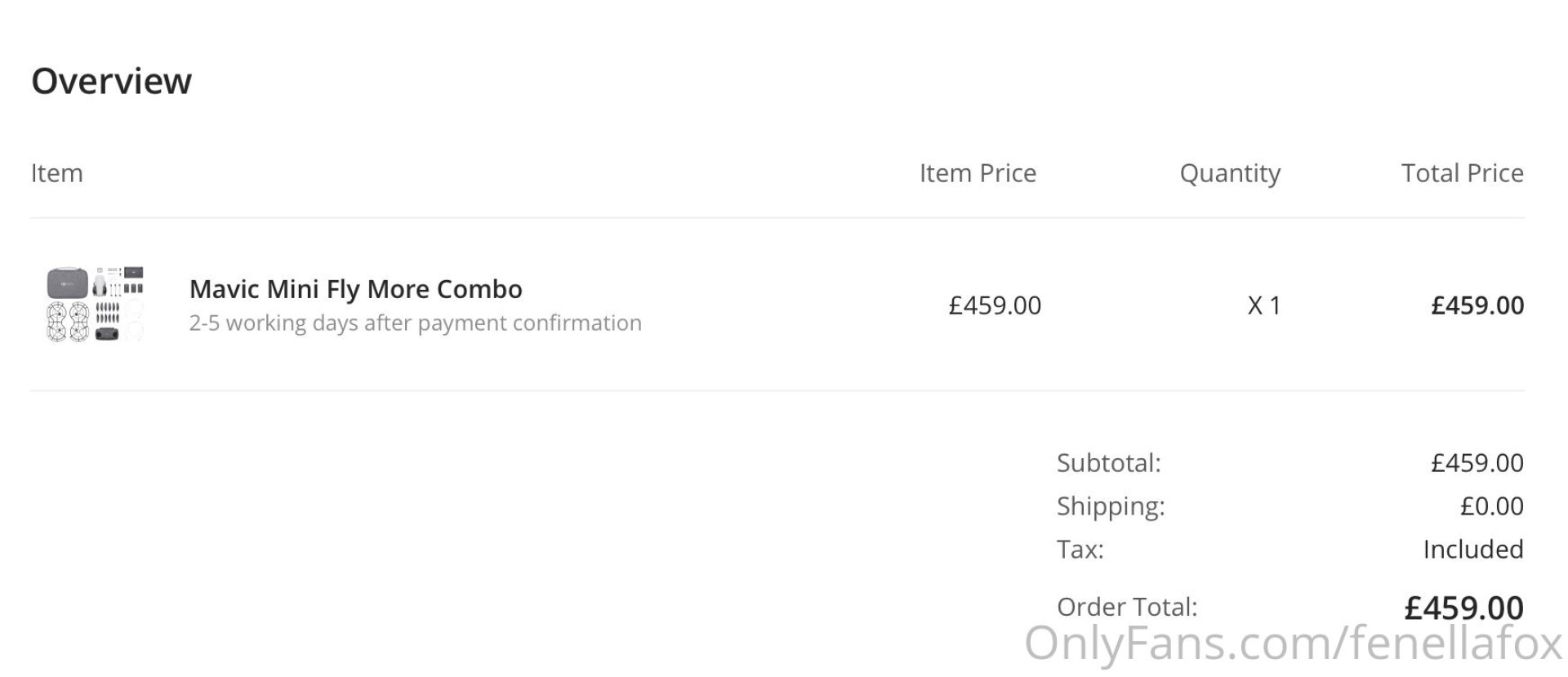Click the Mavic Mini Fly More Combo thumbnail
The image size is (1568, 677).
[x=95, y=305]
